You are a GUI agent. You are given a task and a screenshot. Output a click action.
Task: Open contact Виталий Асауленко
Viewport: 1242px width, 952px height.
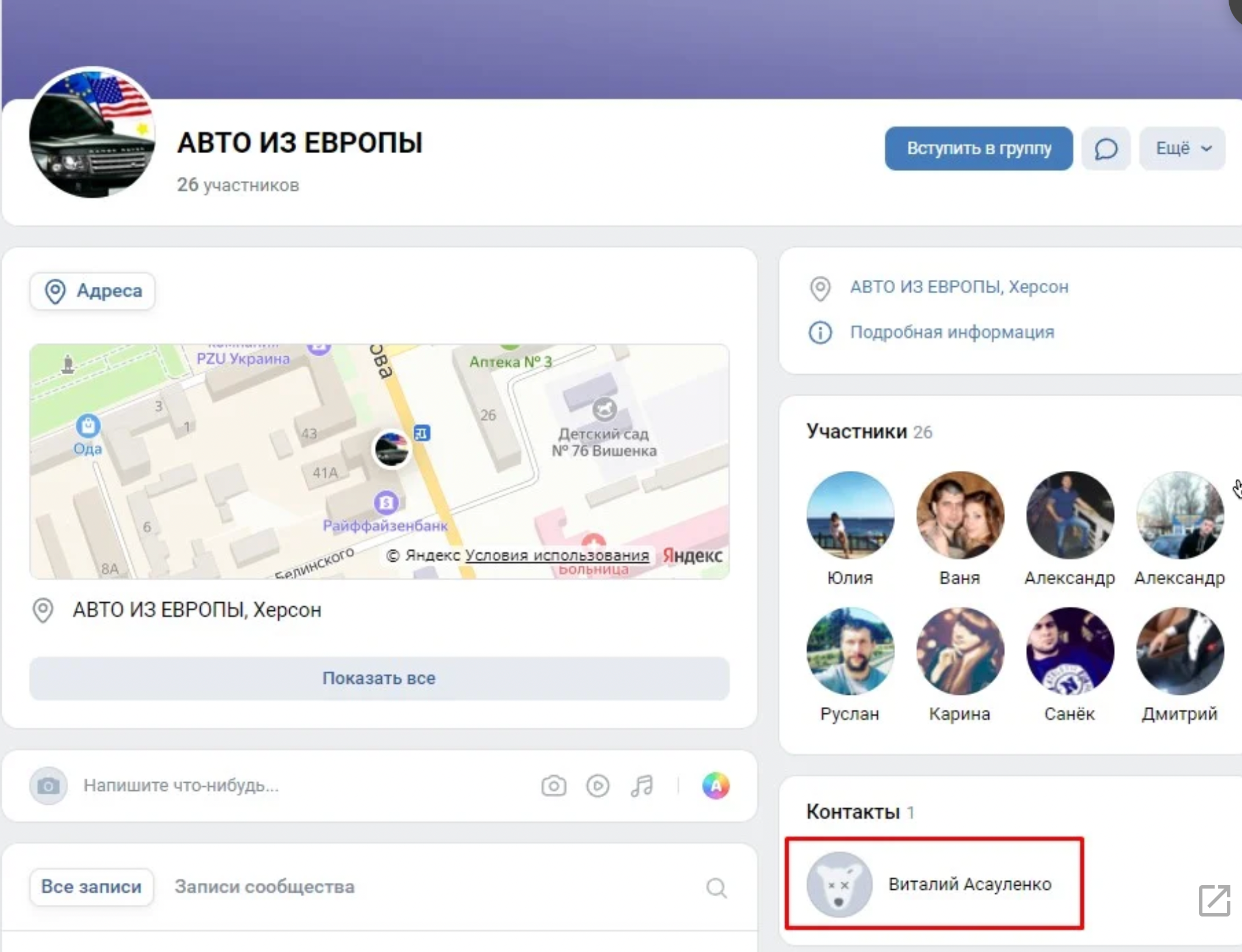969,884
